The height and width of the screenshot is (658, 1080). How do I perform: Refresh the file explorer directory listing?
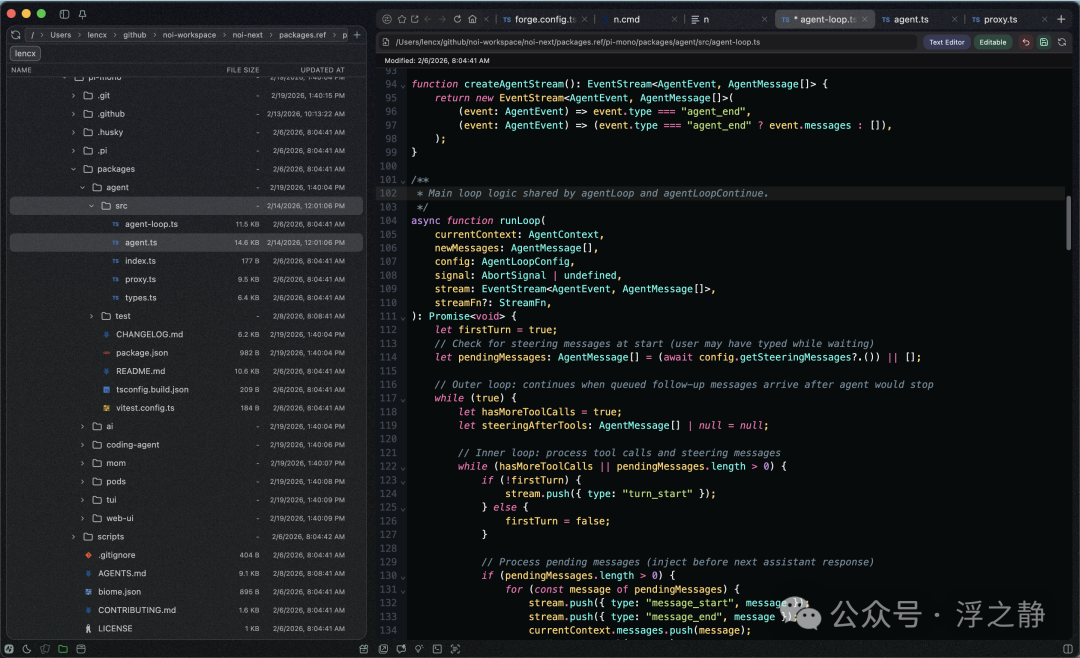point(15,34)
